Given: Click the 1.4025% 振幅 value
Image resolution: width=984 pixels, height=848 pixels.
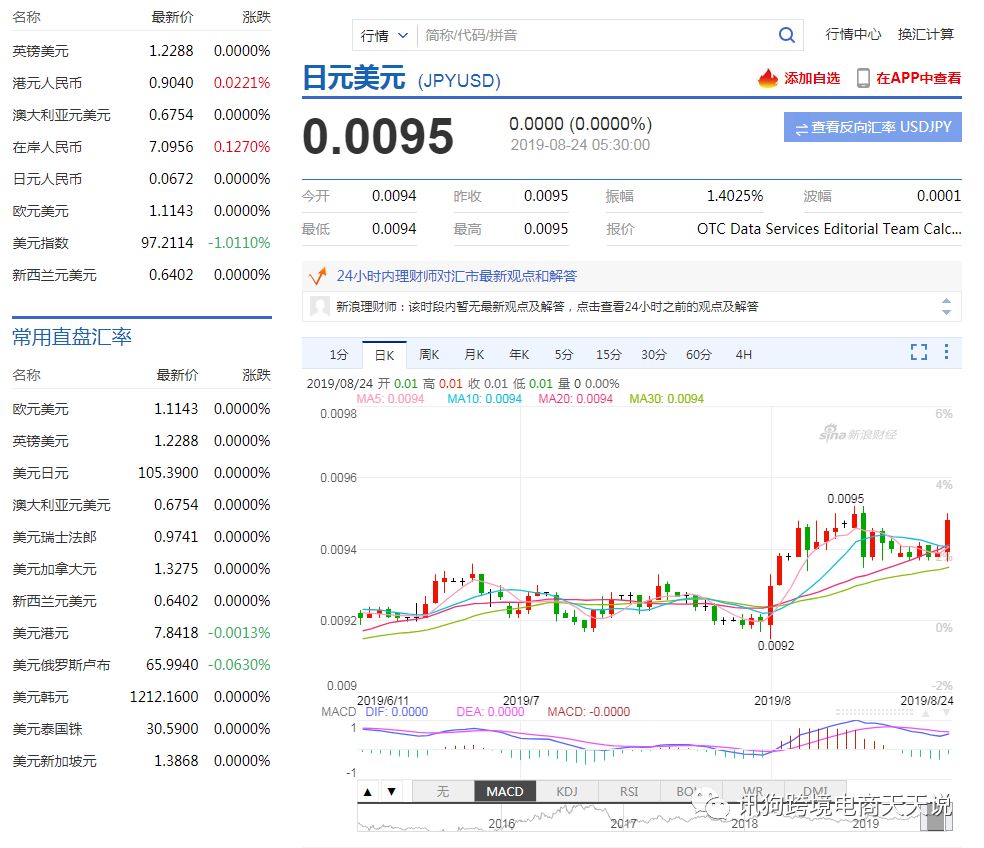Looking at the screenshot, I should pos(735,196).
